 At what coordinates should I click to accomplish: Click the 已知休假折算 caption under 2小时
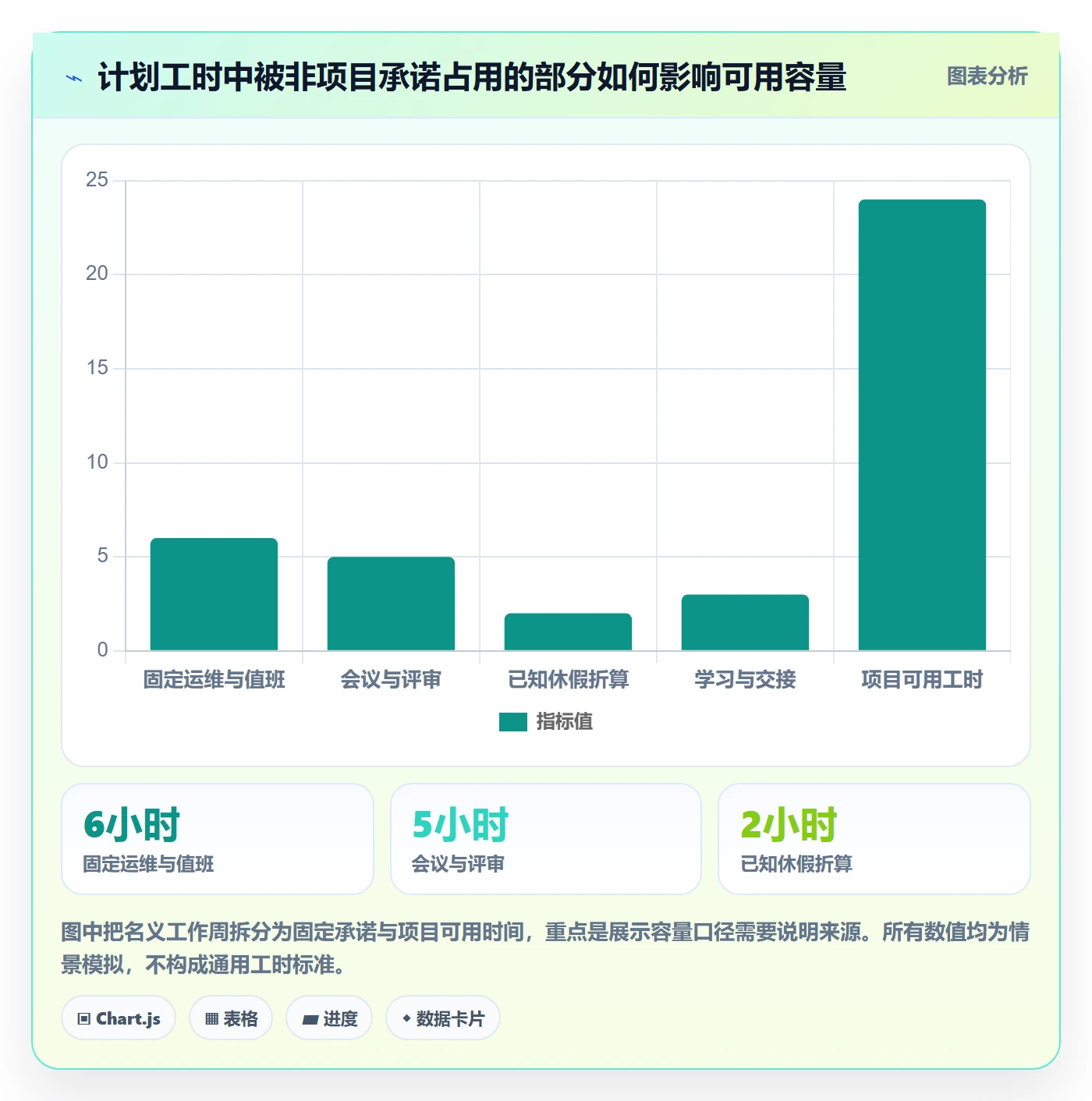(x=796, y=864)
